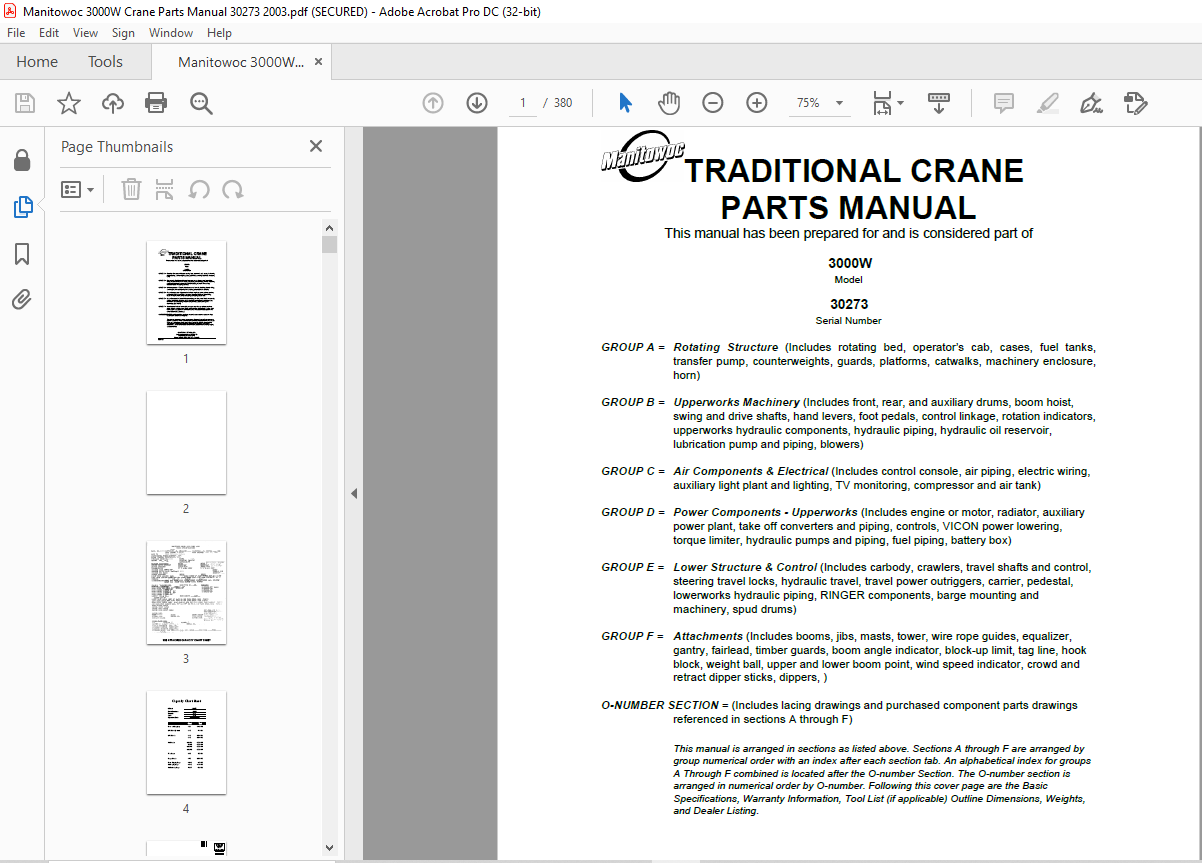
Task: Open the thumbnails options menu dropdown
Action: click(77, 189)
